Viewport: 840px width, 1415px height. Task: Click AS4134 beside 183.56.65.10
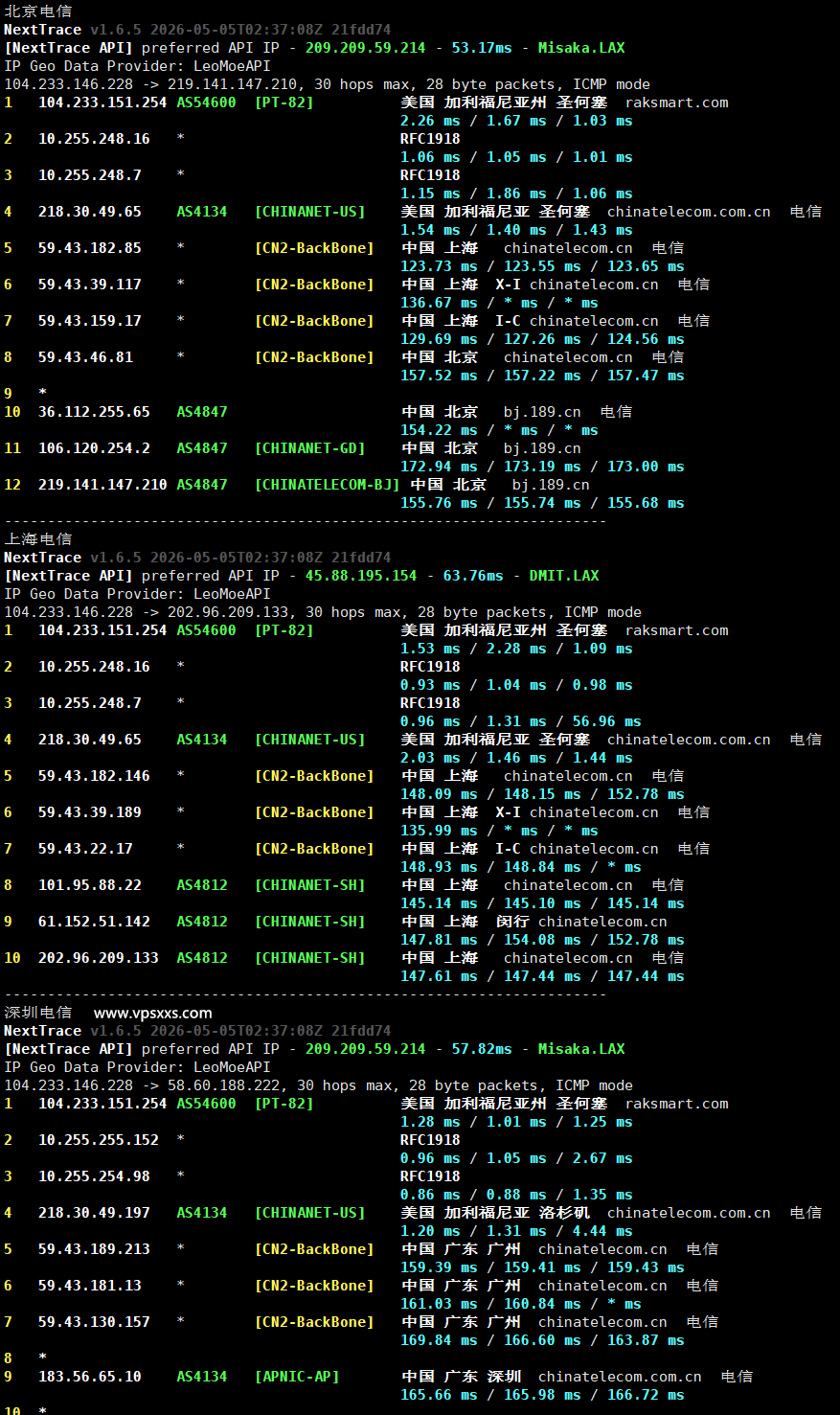tap(202, 1377)
